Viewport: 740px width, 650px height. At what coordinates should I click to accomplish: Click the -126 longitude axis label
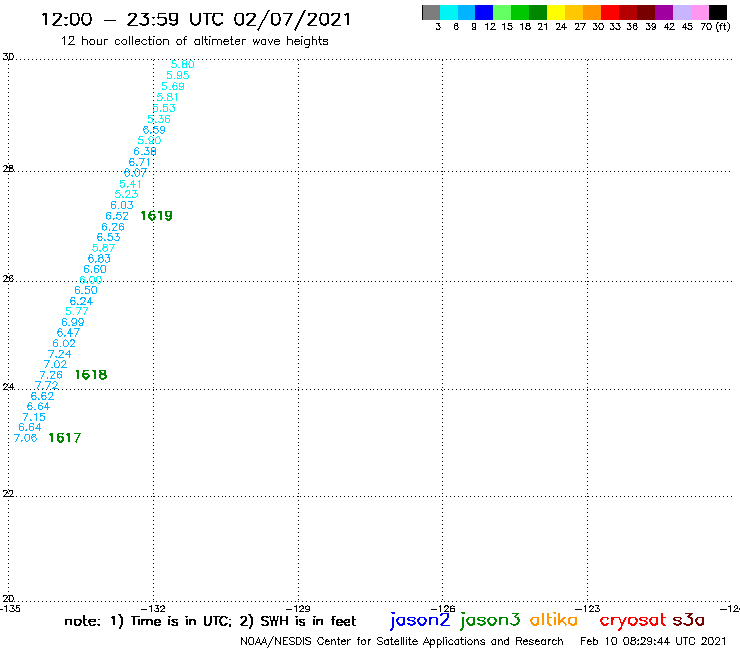pyautogui.click(x=443, y=608)
